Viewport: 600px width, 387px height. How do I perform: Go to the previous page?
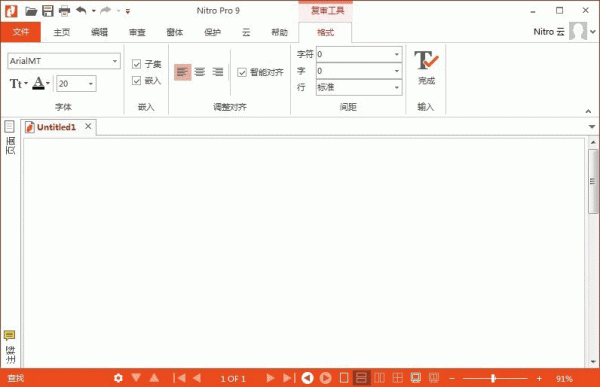click(x=197, y=378)
